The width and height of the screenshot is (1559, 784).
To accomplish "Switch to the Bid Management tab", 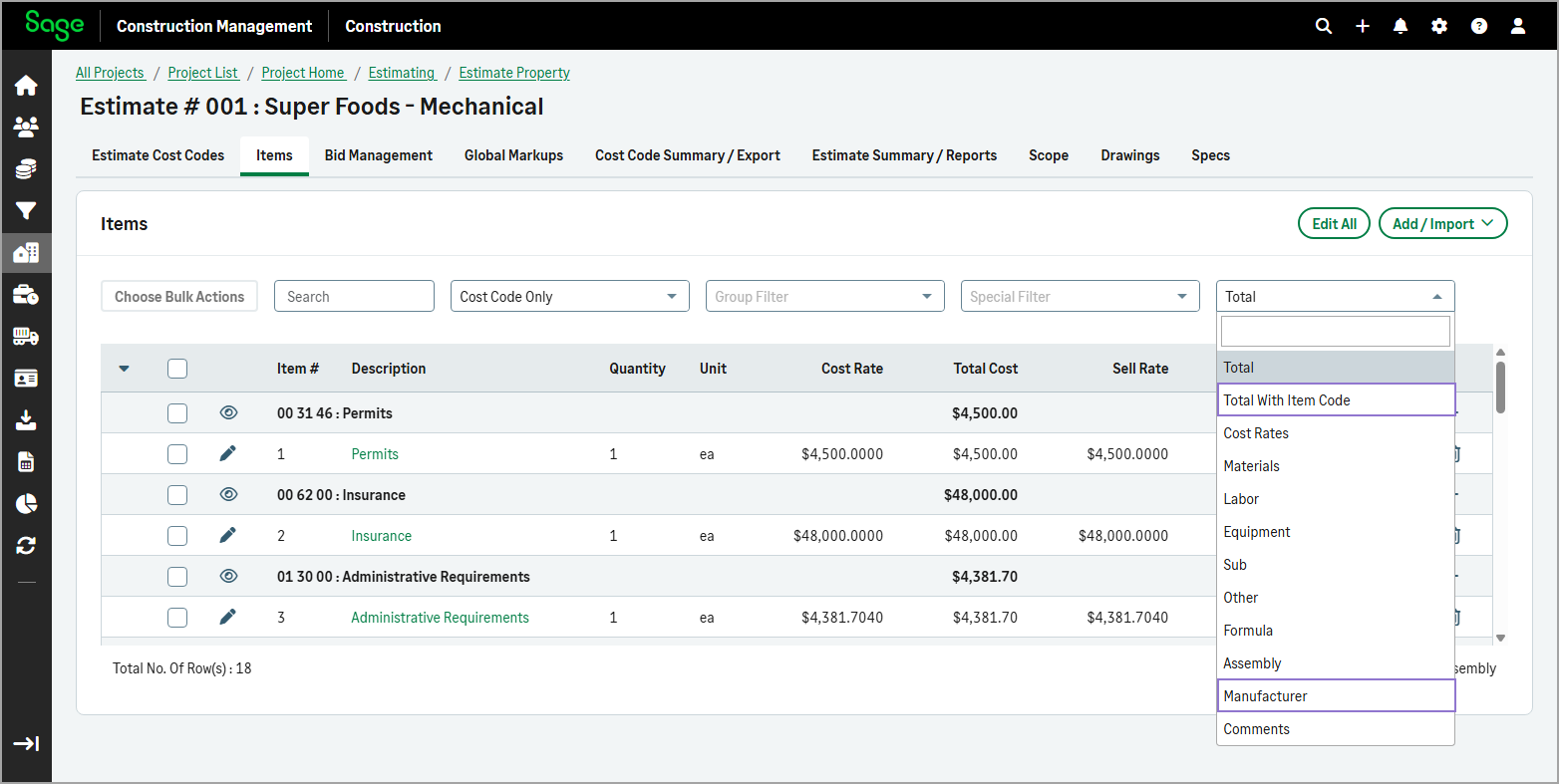I will tap(378, 155).
